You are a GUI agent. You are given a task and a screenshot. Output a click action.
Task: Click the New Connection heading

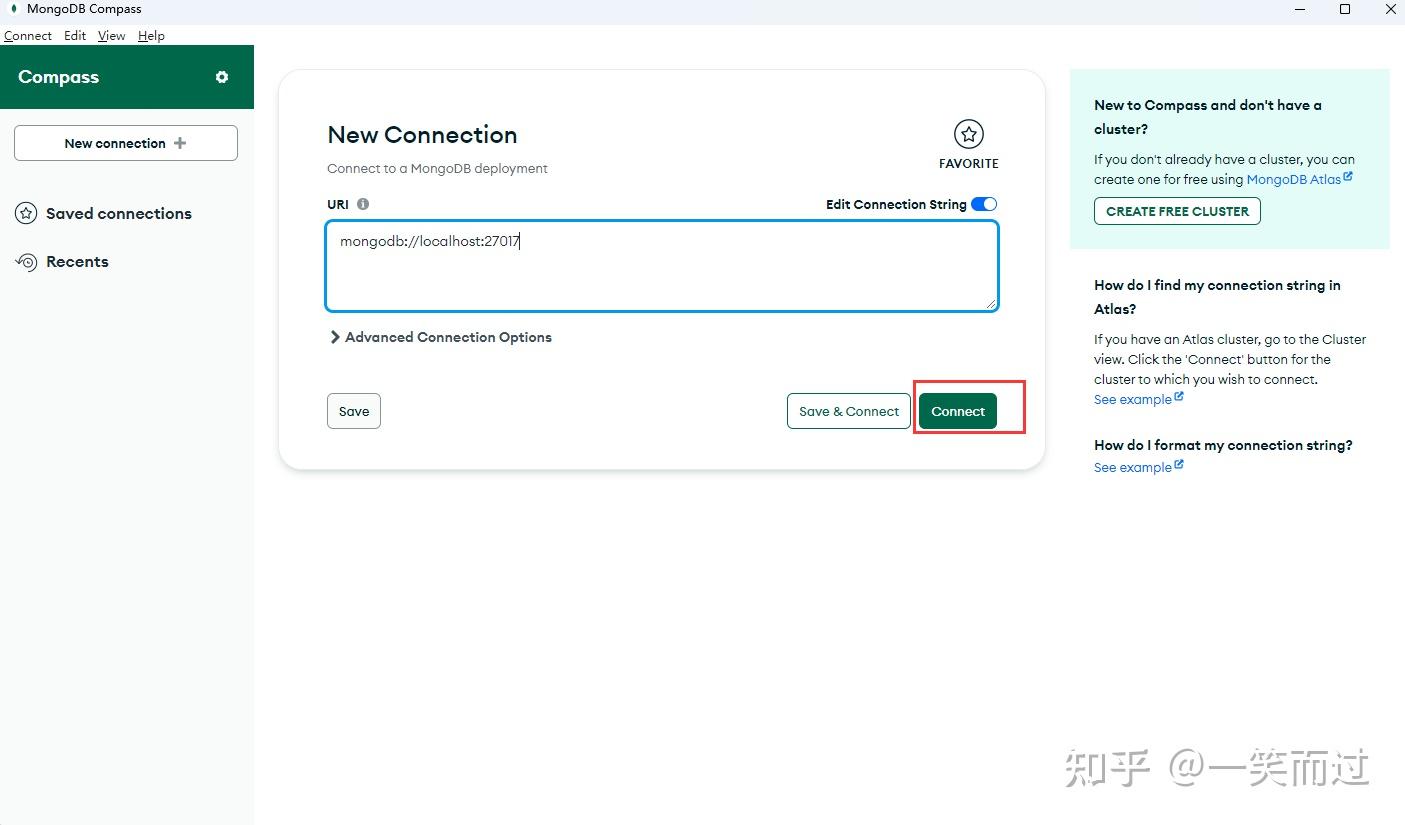[x=422, y=135]
